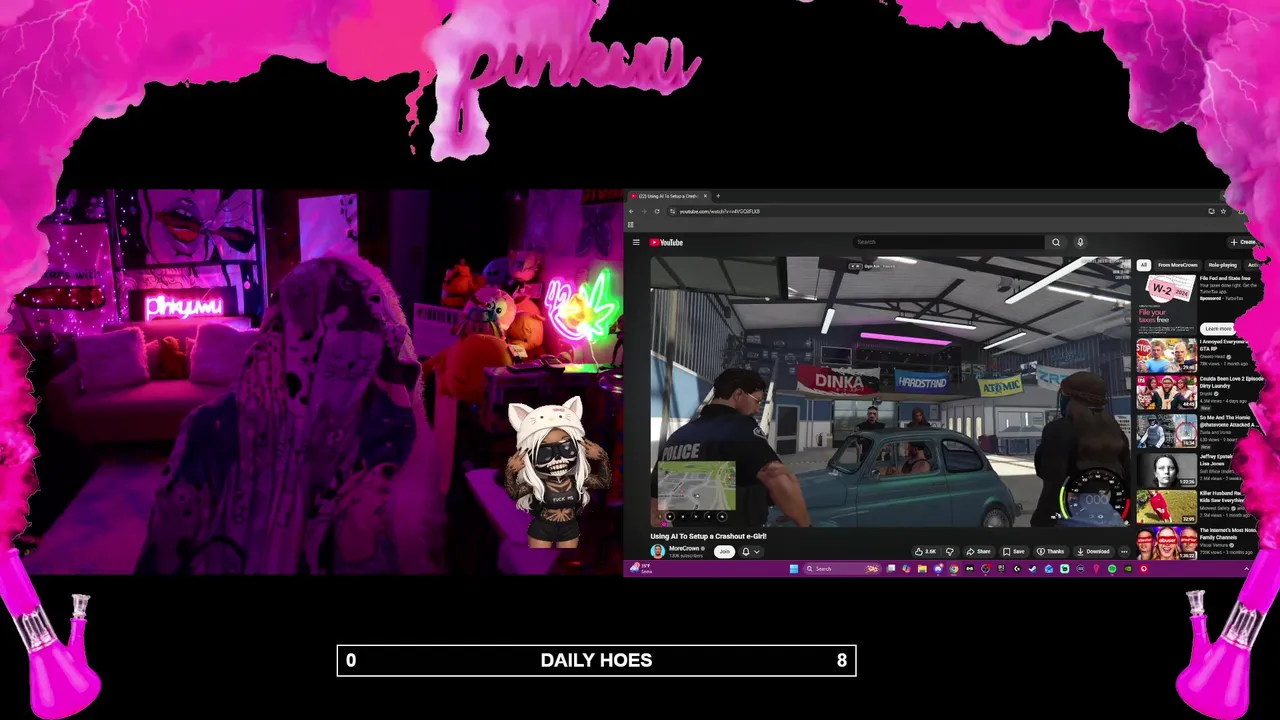Open 'Coulda Been Love 2' video thumbnail
Screen dimensions: 1280x720
[1166, 394]
